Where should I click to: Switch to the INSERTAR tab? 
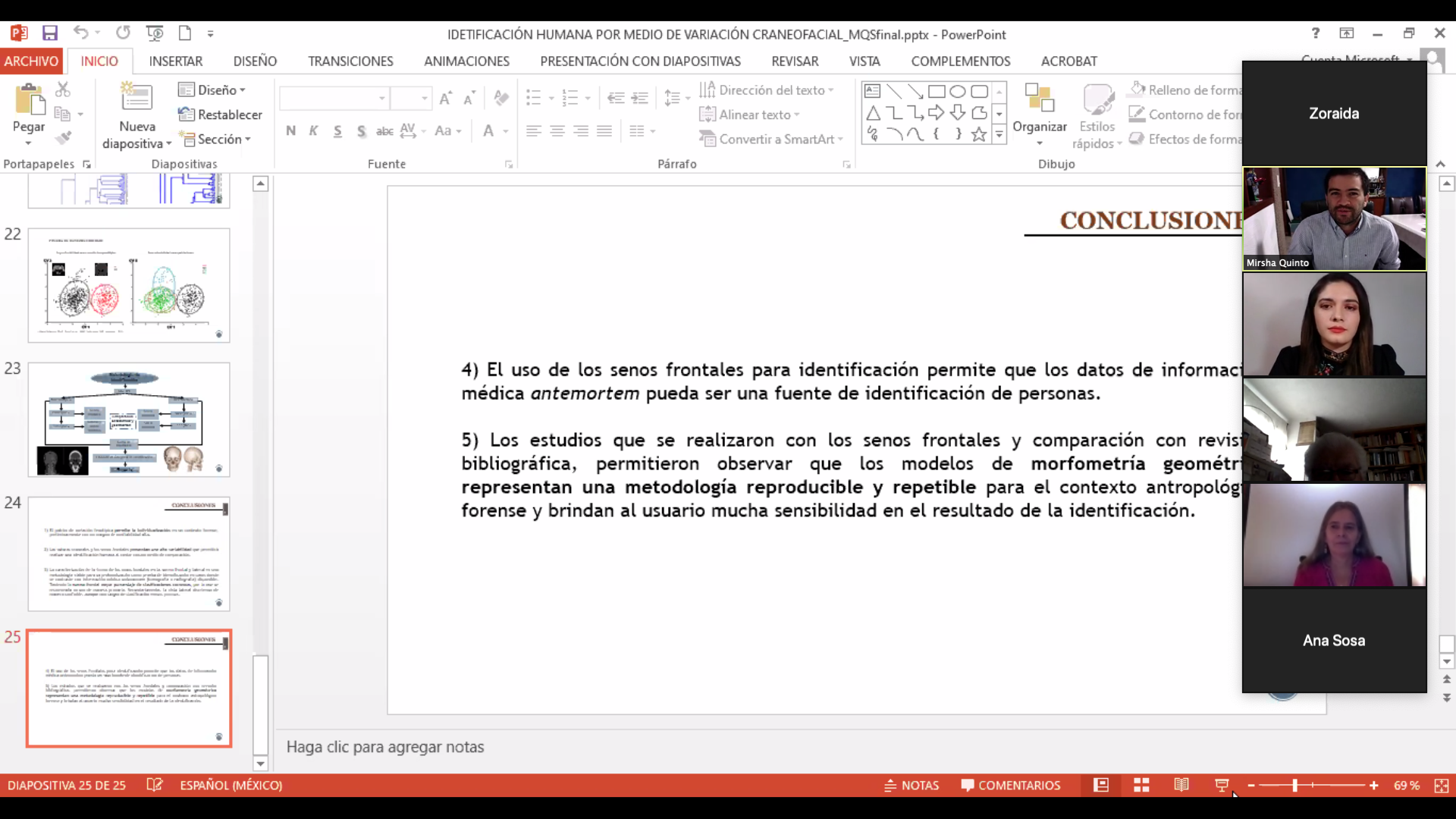coord(176,61)
